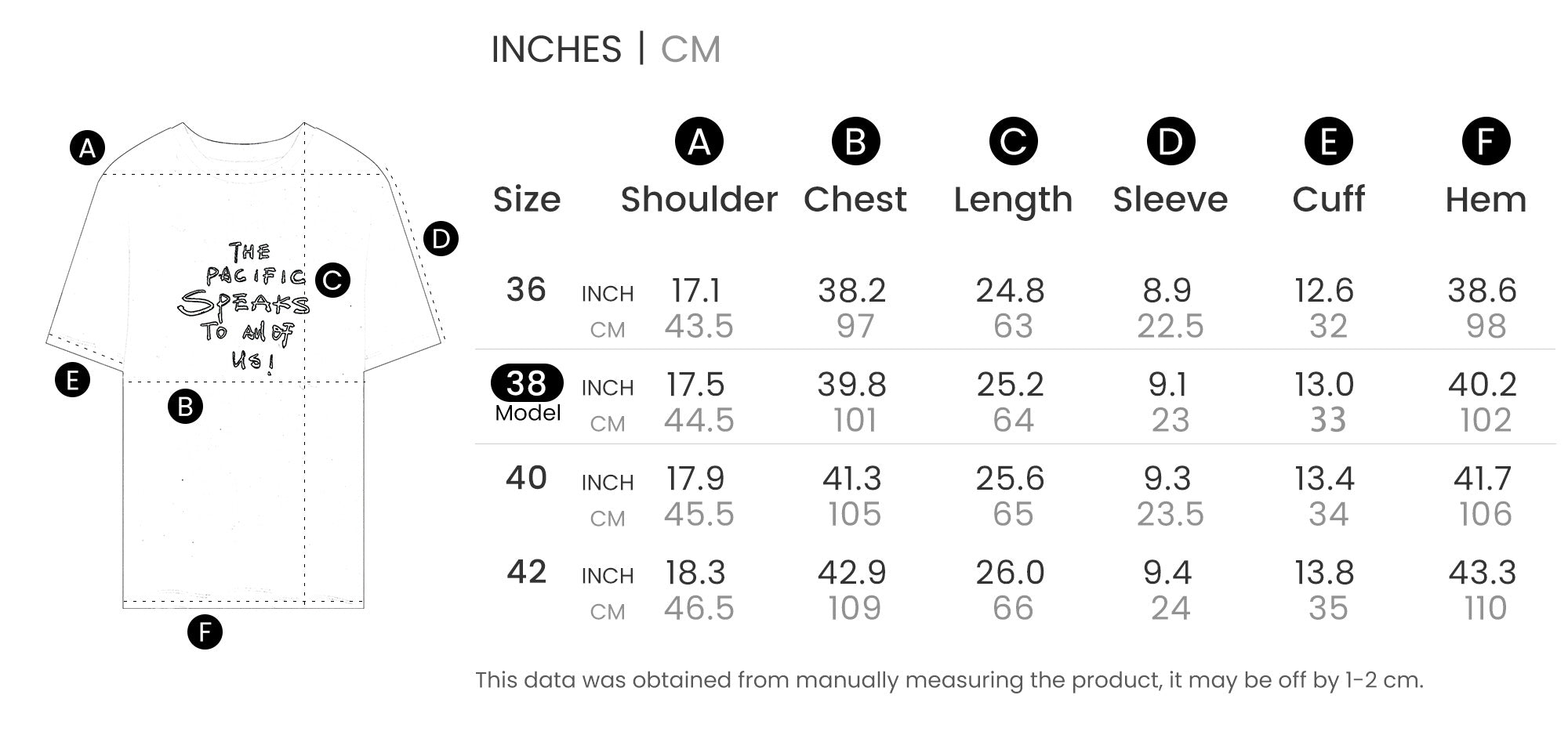1568x742 pixels.
Task: Select size 42 row label
Action: coord(526,572)
